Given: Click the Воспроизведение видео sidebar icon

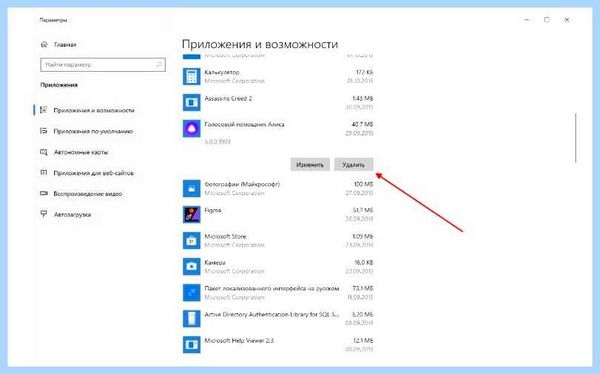Looking at the screenshot, I should coord(44,193).
